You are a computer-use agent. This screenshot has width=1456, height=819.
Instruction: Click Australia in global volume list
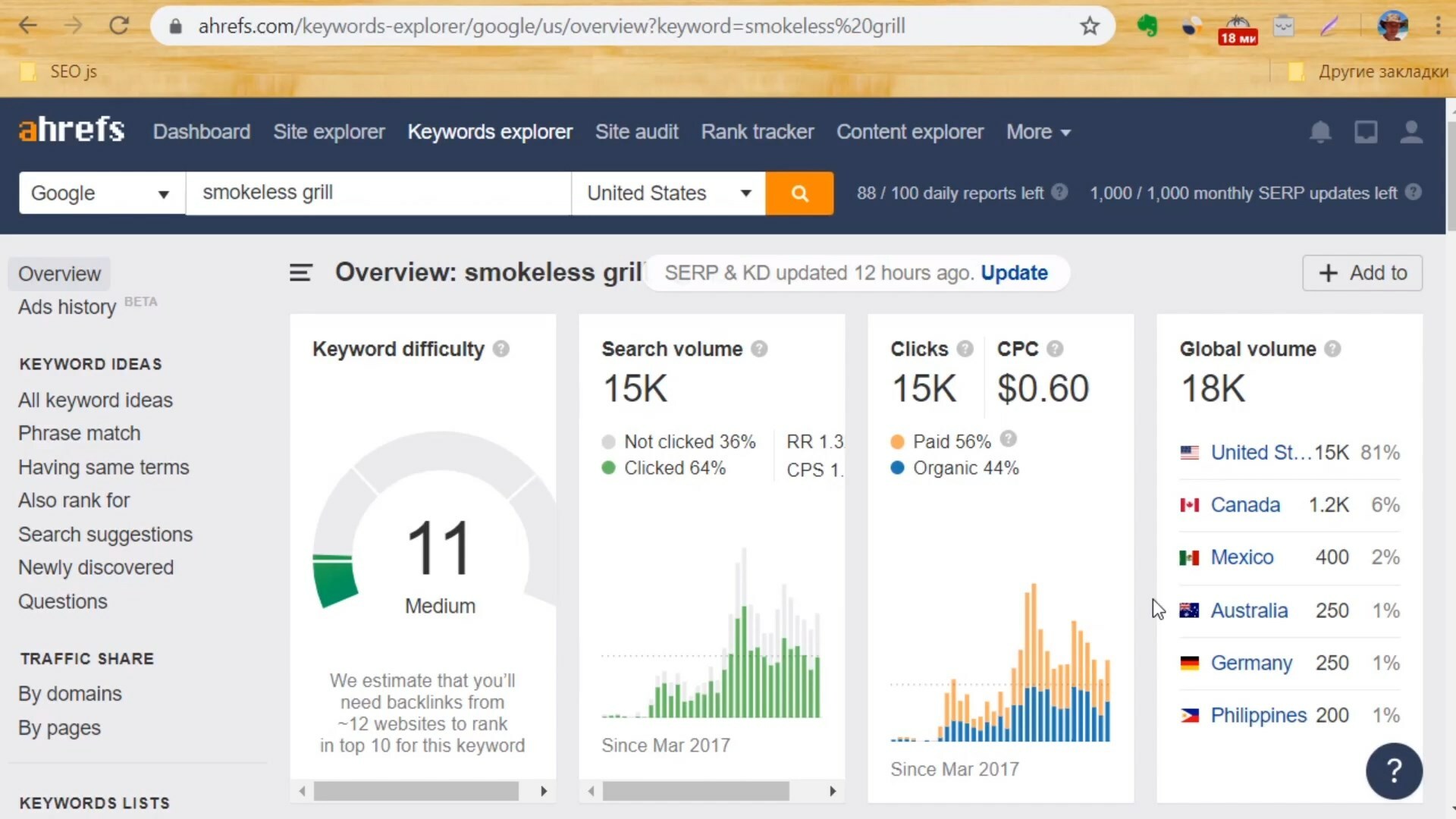pyautogui.click(x=1249, y=610)
